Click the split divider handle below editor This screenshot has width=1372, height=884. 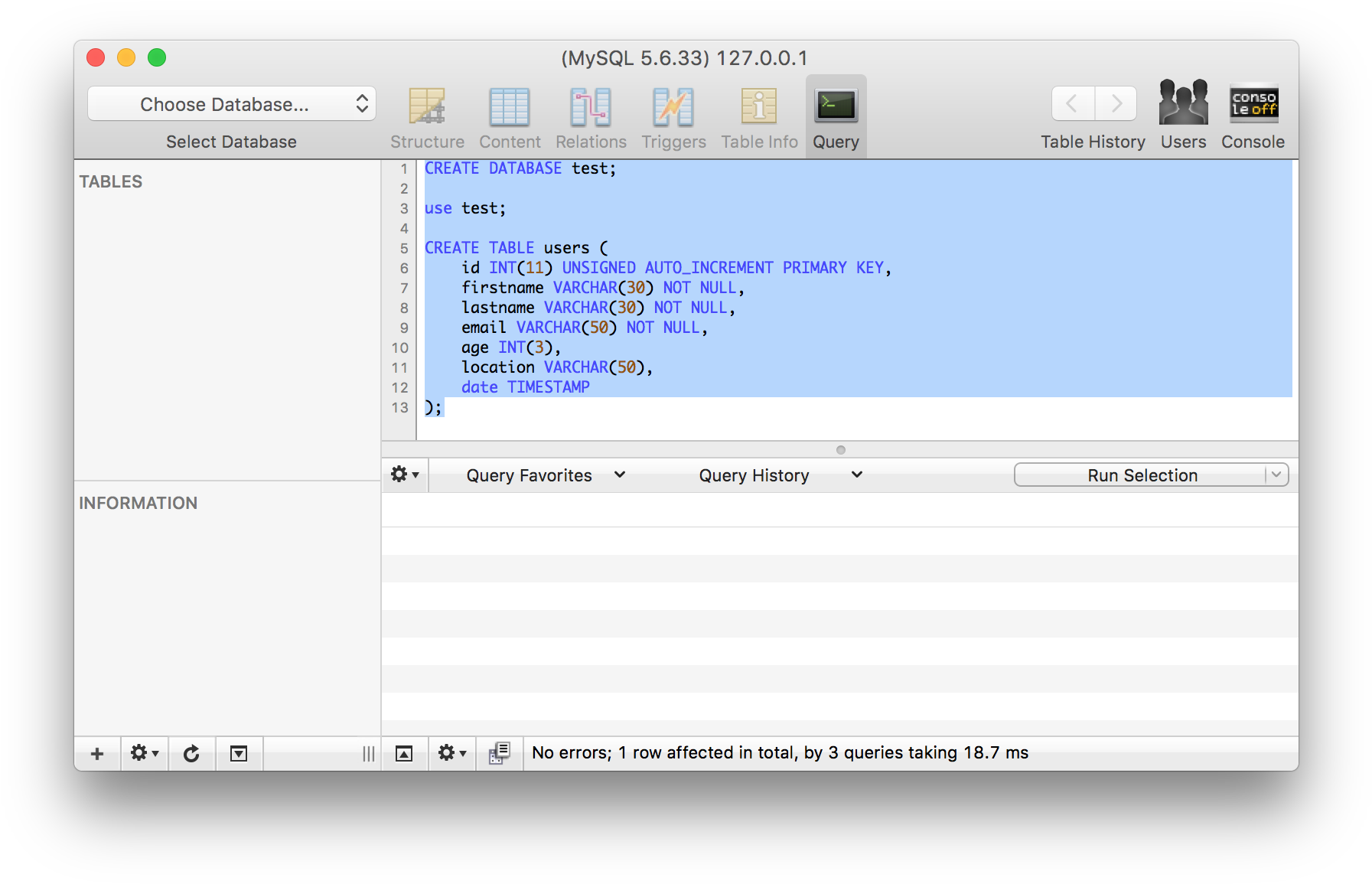coord(840,450)
